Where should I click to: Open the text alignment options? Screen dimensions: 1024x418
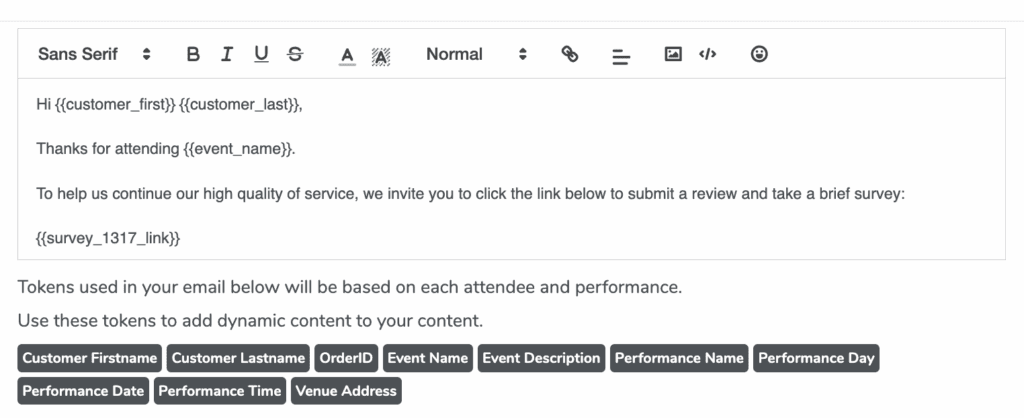(x=621, y=56)
